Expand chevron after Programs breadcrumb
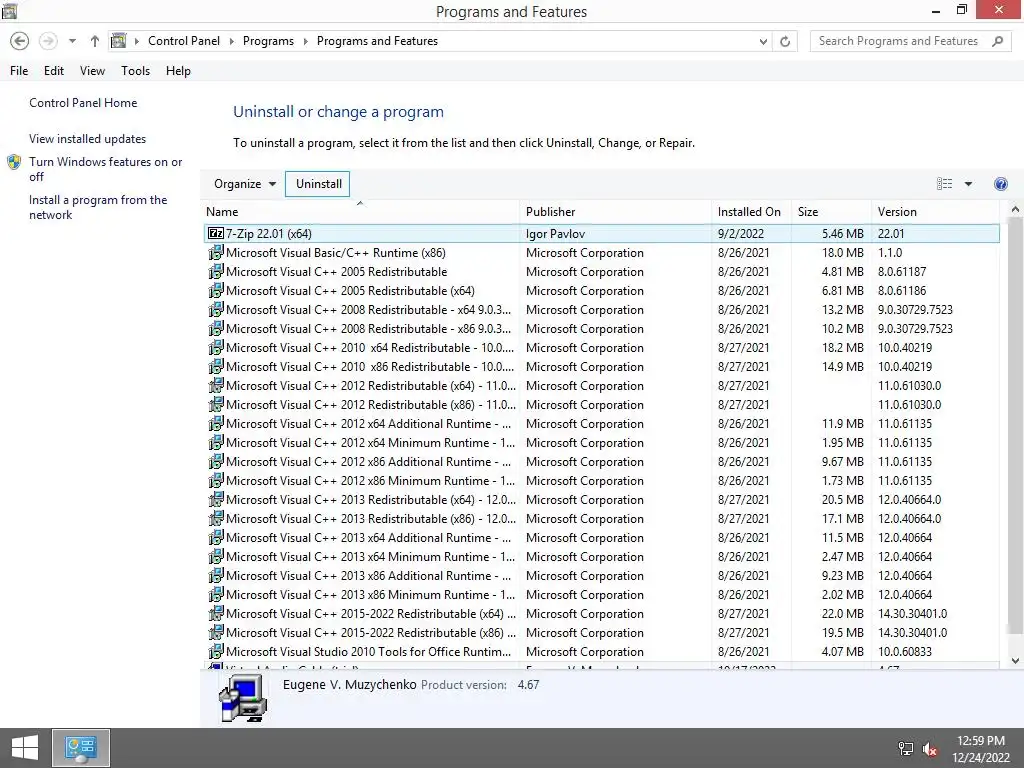 point(305,41)
